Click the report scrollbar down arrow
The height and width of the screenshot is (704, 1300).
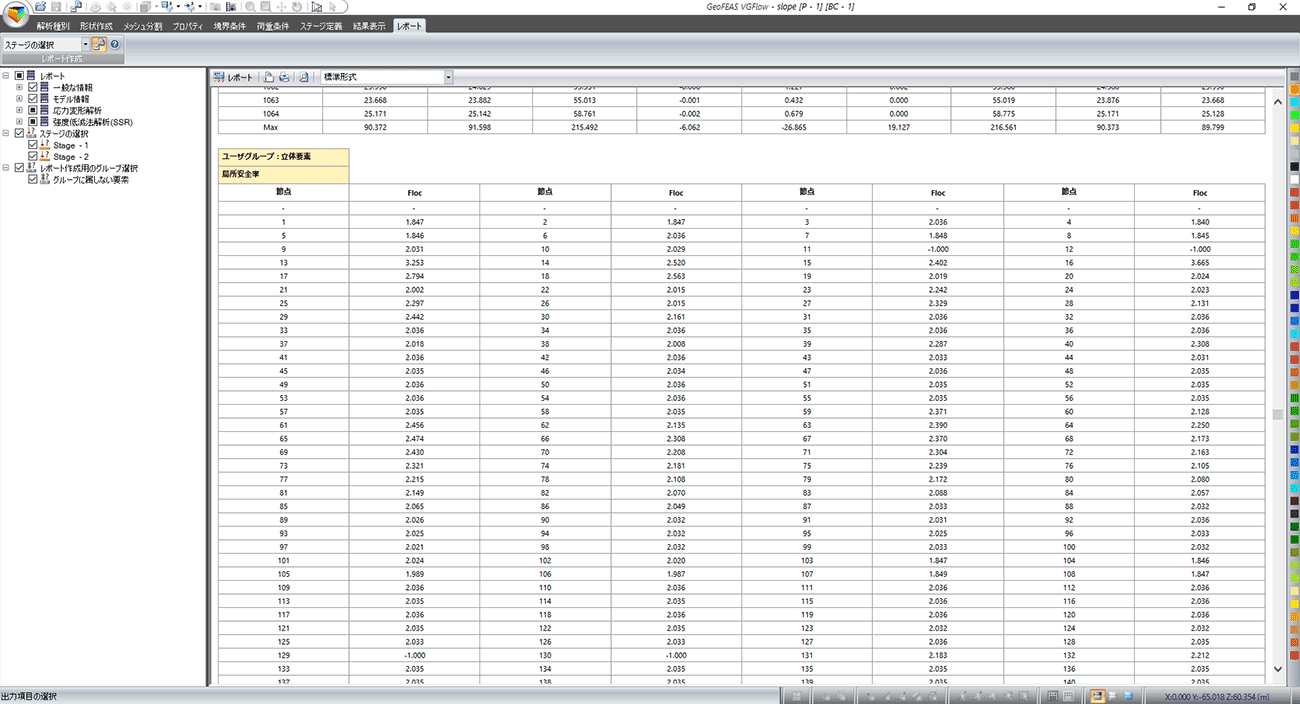click(1277, 668)
